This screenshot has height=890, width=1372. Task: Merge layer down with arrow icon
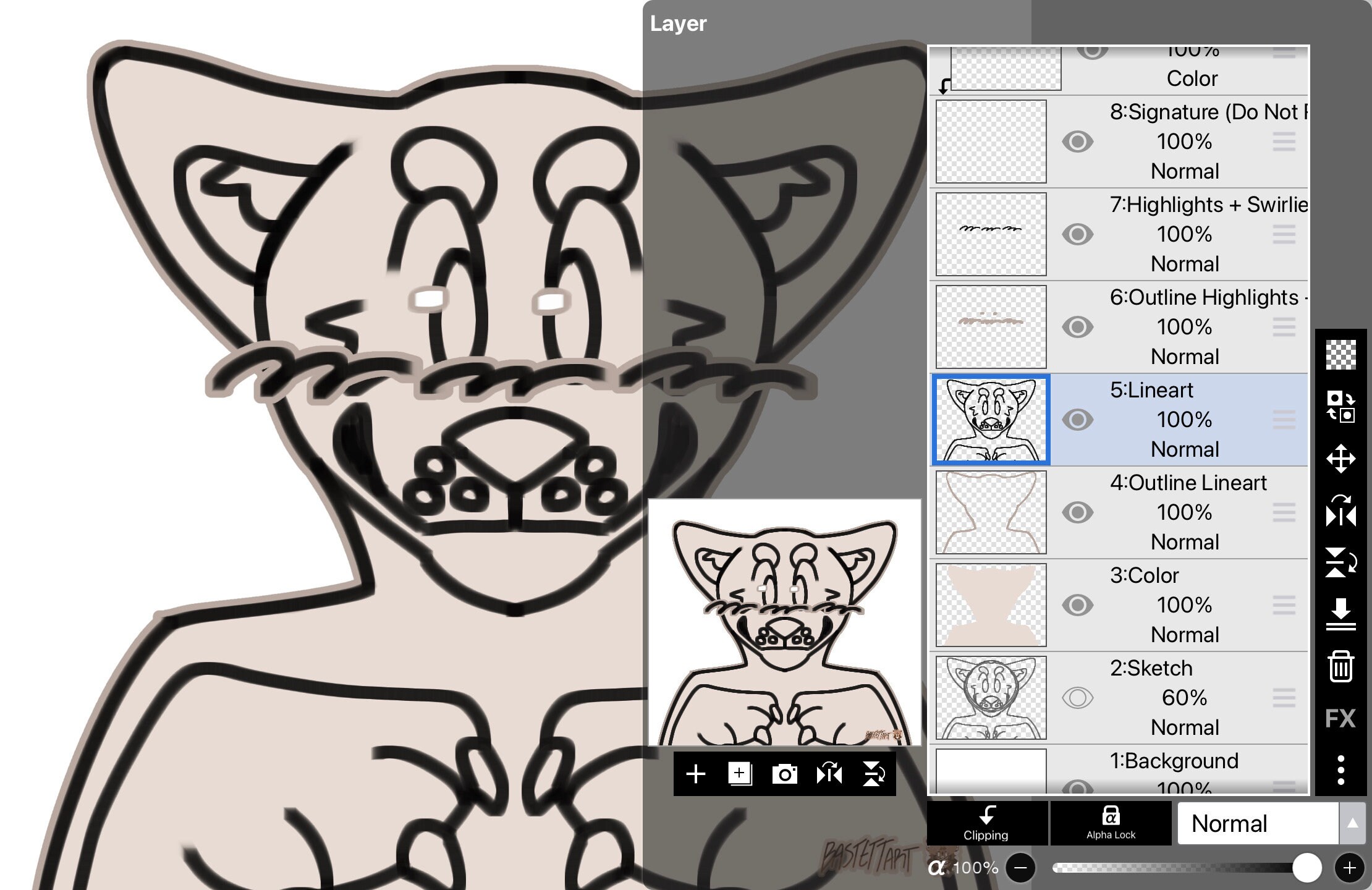click(1340, 614)
